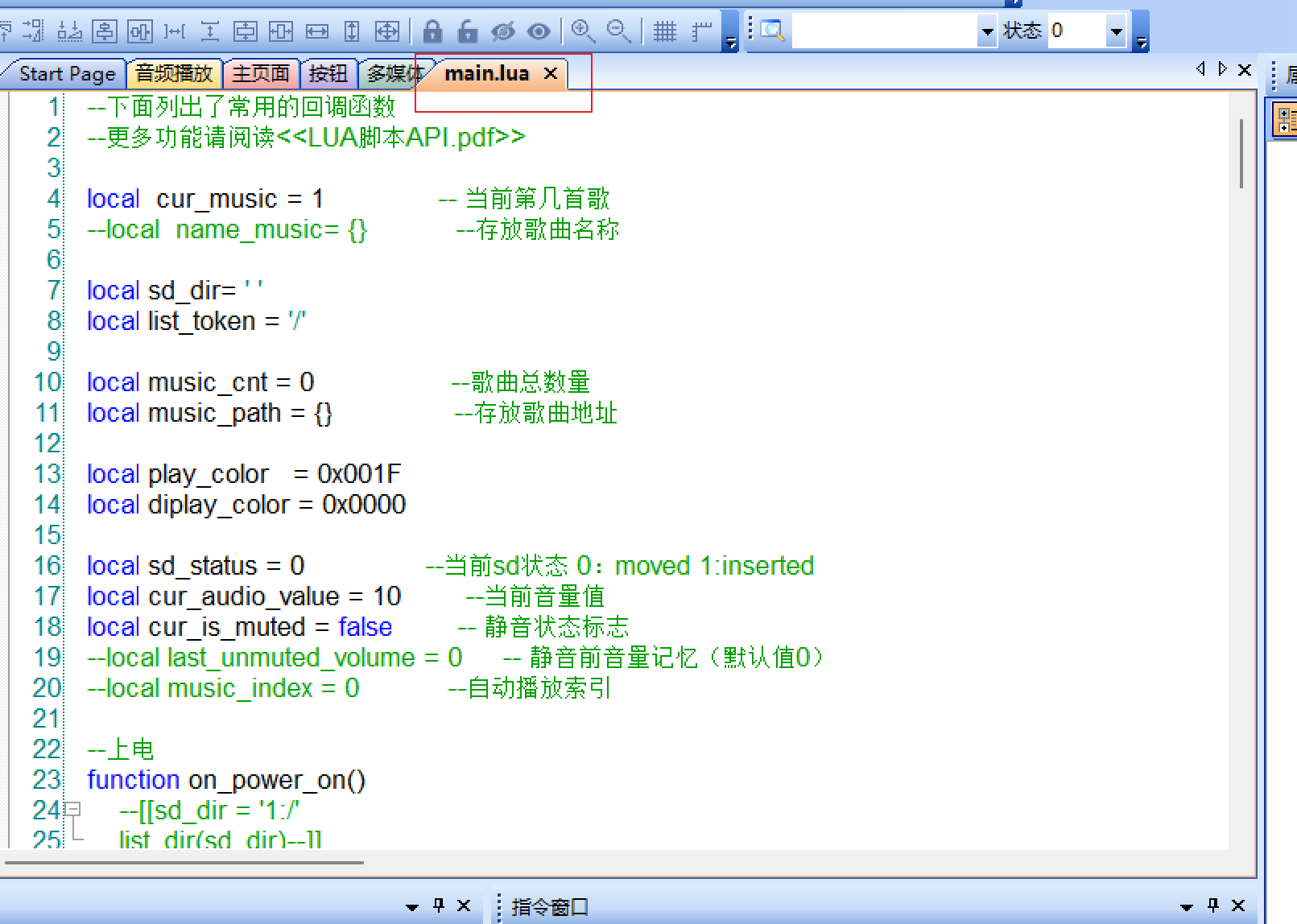Image resolution: width=1297 pixels, height=924 pixels.
Task: Click the search magnifier icon
Action: (770, 29)
